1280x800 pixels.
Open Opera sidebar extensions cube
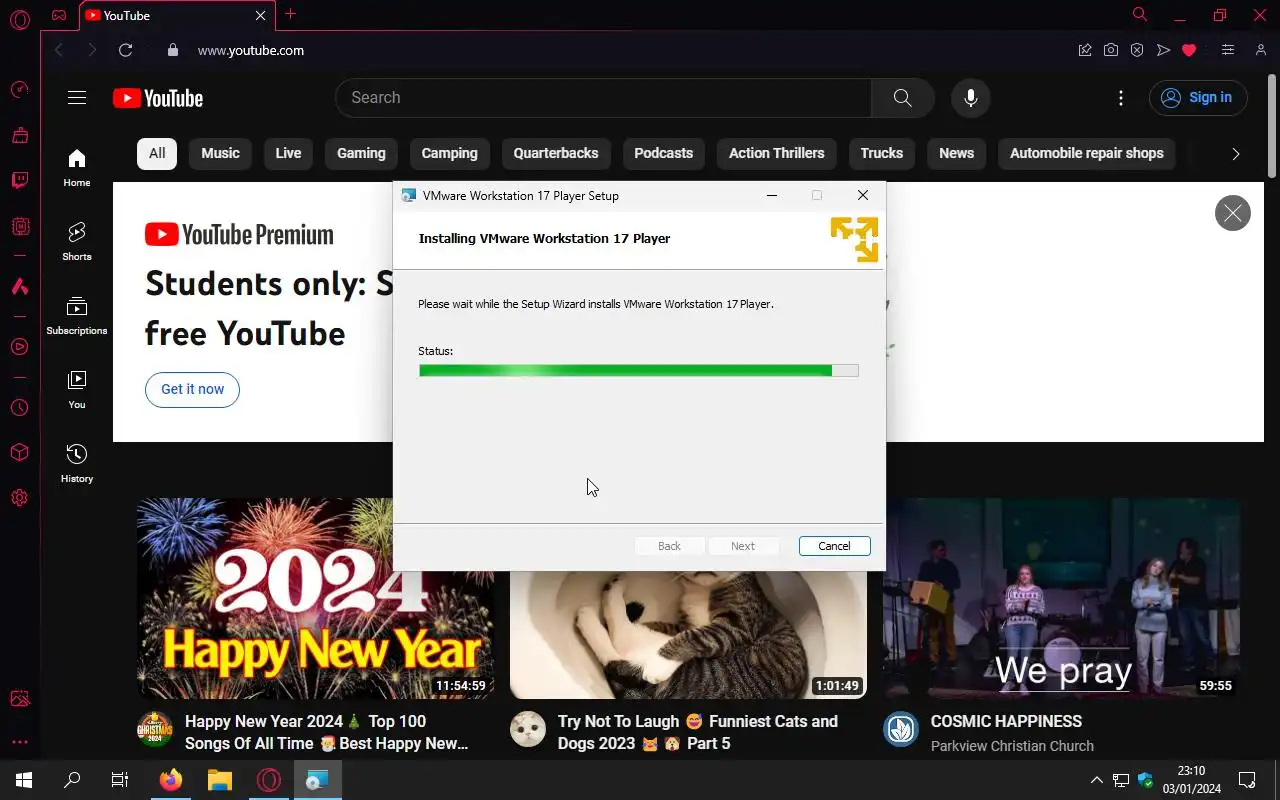[x=19, y=453]
